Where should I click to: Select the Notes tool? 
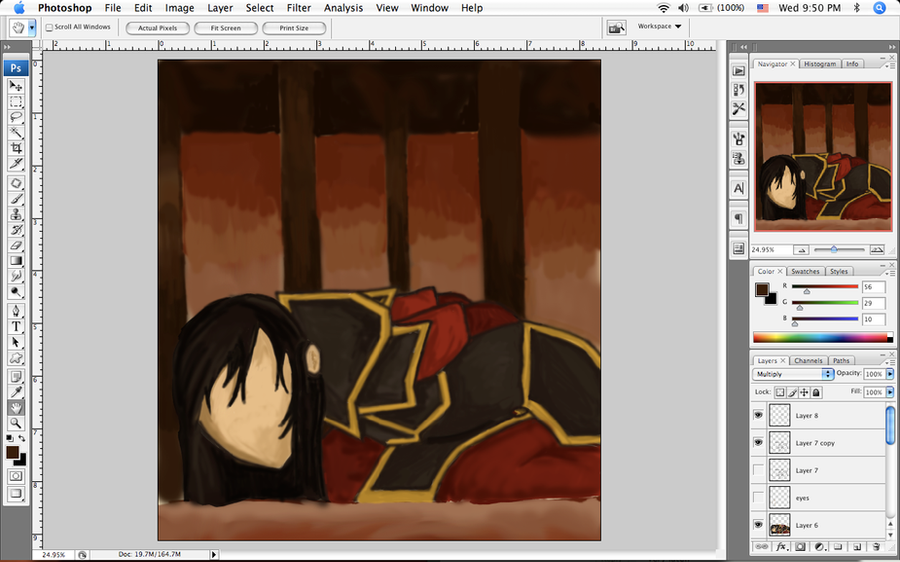pos(15,377)
